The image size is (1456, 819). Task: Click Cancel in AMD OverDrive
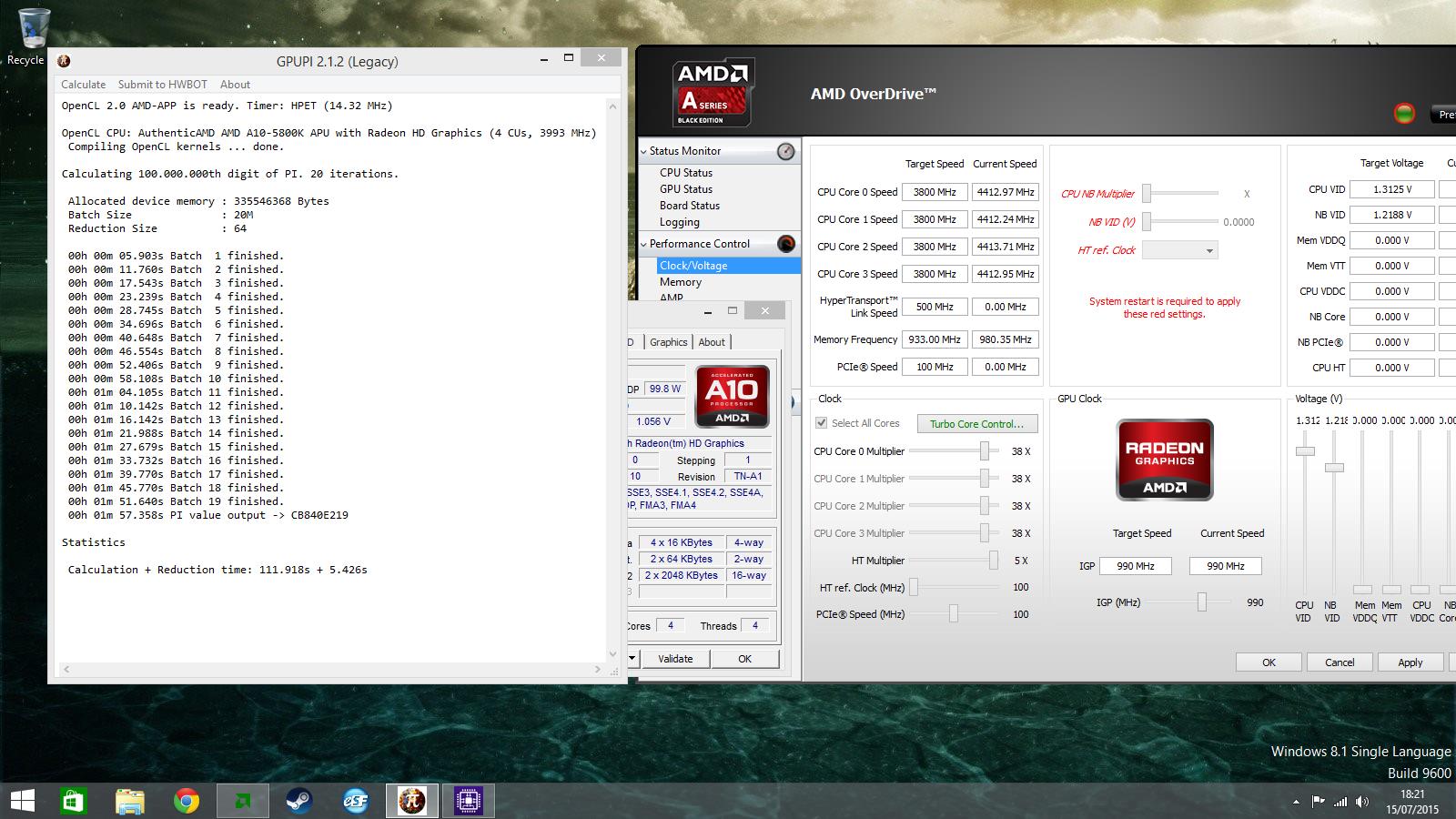[x=1340, y=662]
